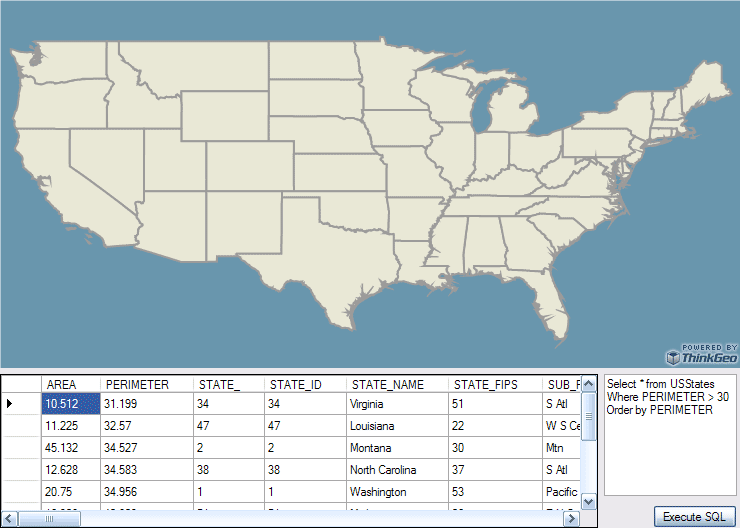
Task: Select FIPS cell 30 in Montana row
Action: pyautogui.click(x=496, y=448)
